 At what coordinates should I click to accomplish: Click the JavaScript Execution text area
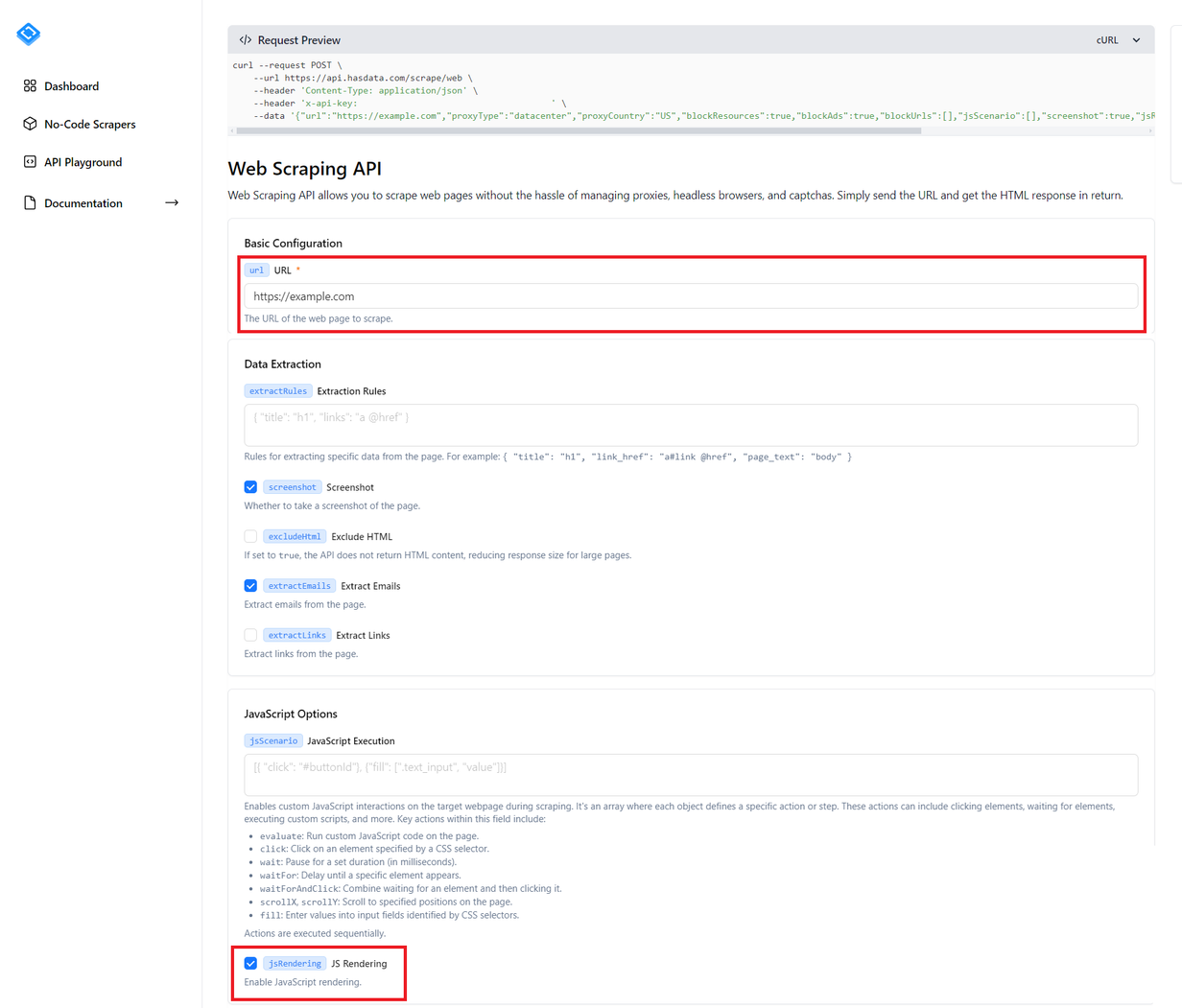pyautogui.click(x=691, y=775)
